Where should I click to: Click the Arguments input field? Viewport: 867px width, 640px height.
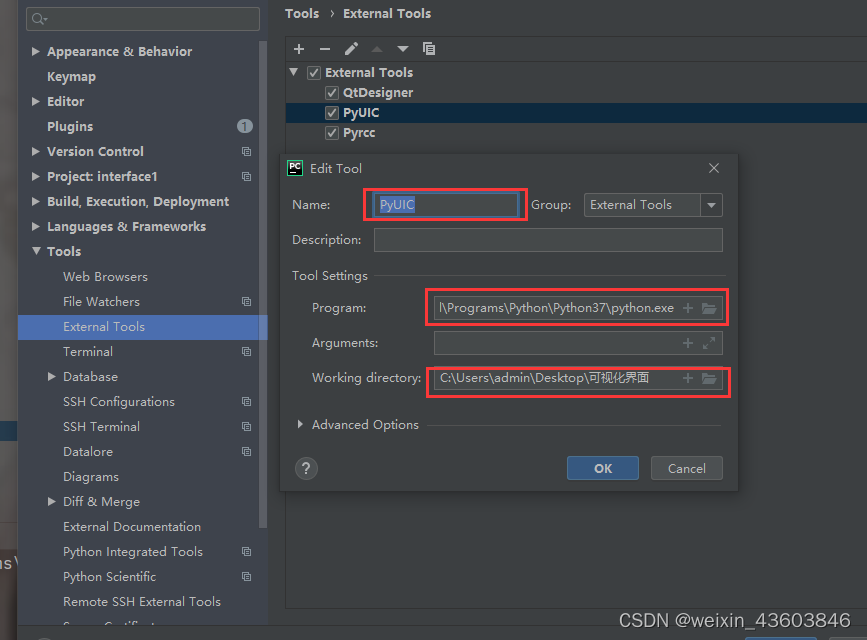pos(578,343)
